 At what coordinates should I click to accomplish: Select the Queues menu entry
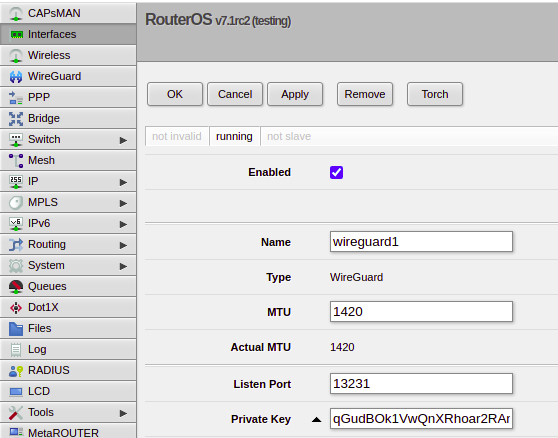68,286
